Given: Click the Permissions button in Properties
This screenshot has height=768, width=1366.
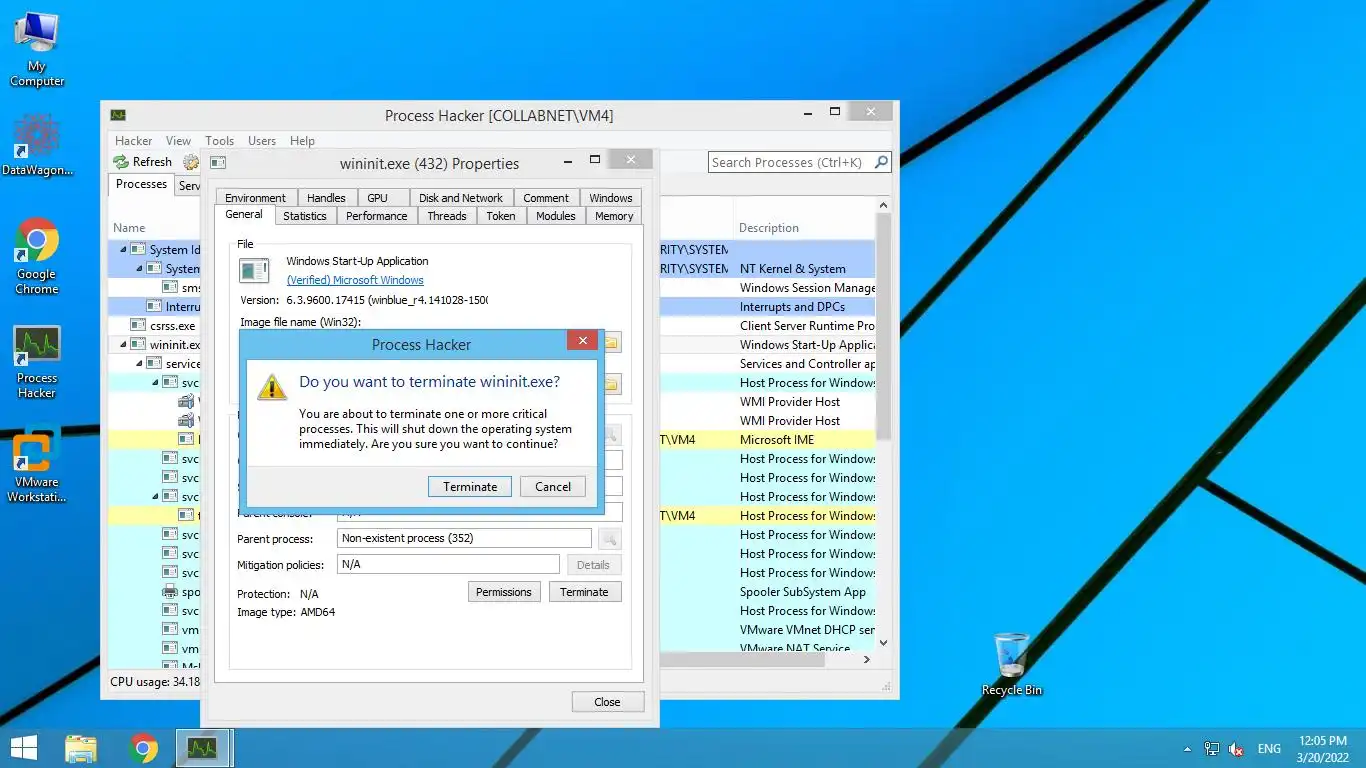Looking at the screenshot, I should pos(504,592).
